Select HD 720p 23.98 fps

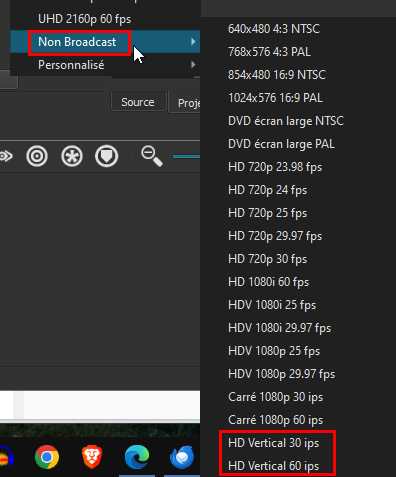(275, 167)
